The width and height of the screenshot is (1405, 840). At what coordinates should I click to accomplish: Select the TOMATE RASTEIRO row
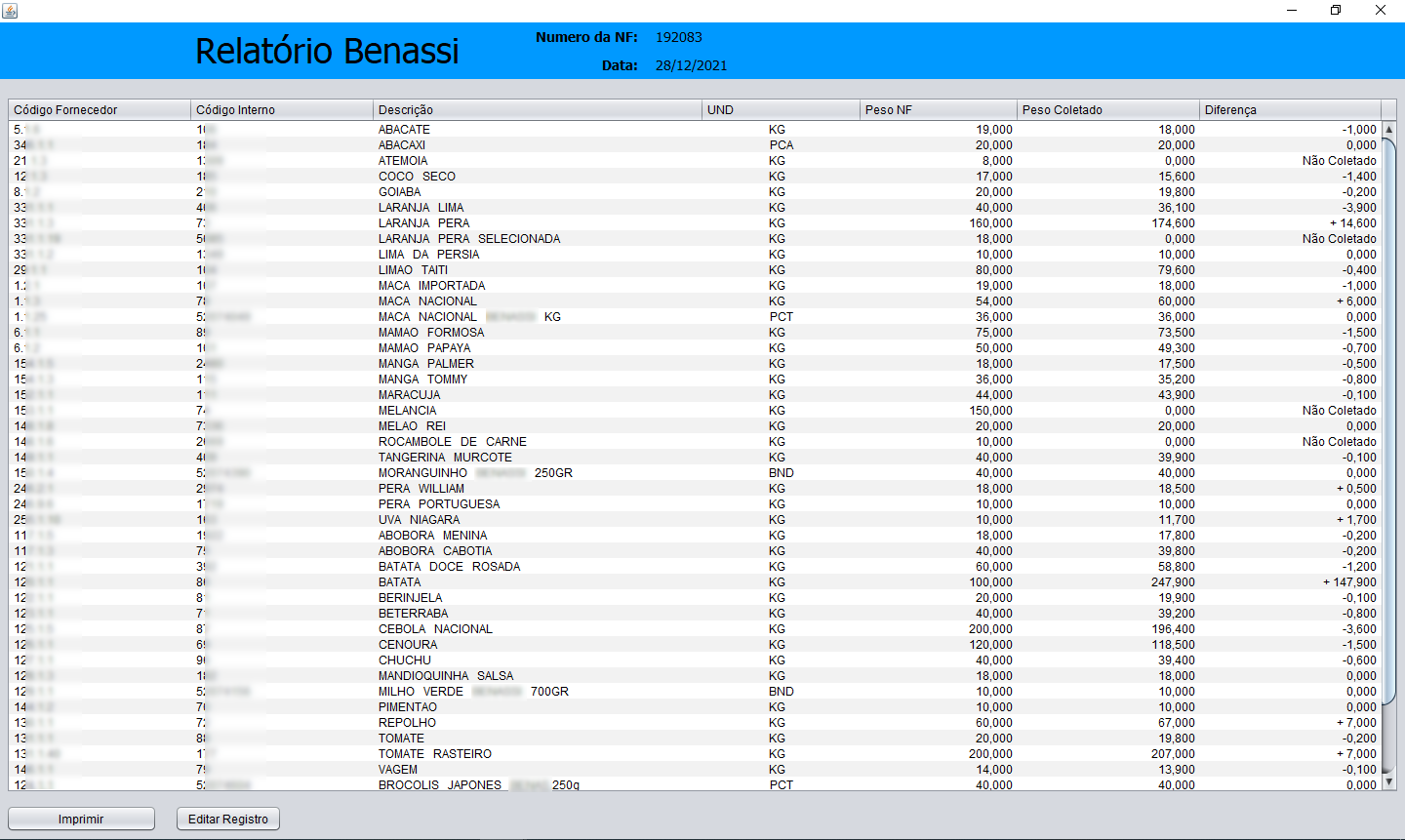(x=695, y=754)
